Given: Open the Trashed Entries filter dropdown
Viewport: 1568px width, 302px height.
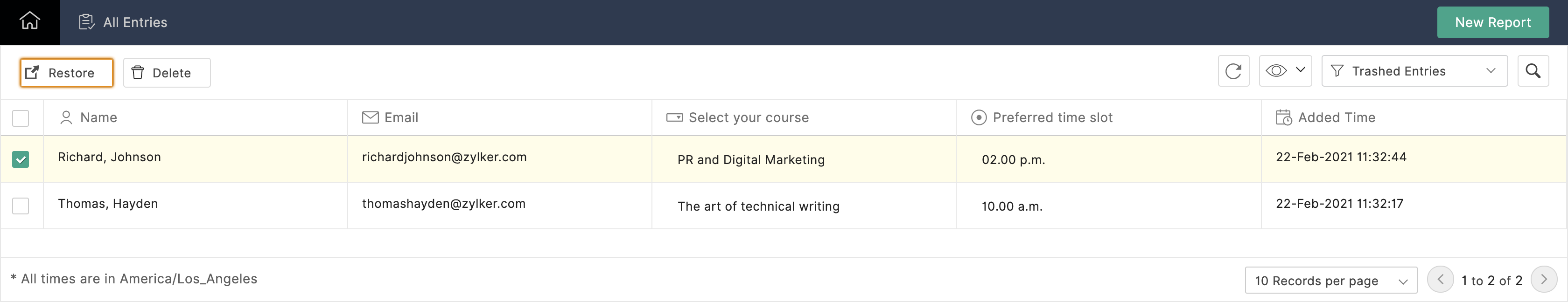Looking at the screenshot, I should [1414, 71].
